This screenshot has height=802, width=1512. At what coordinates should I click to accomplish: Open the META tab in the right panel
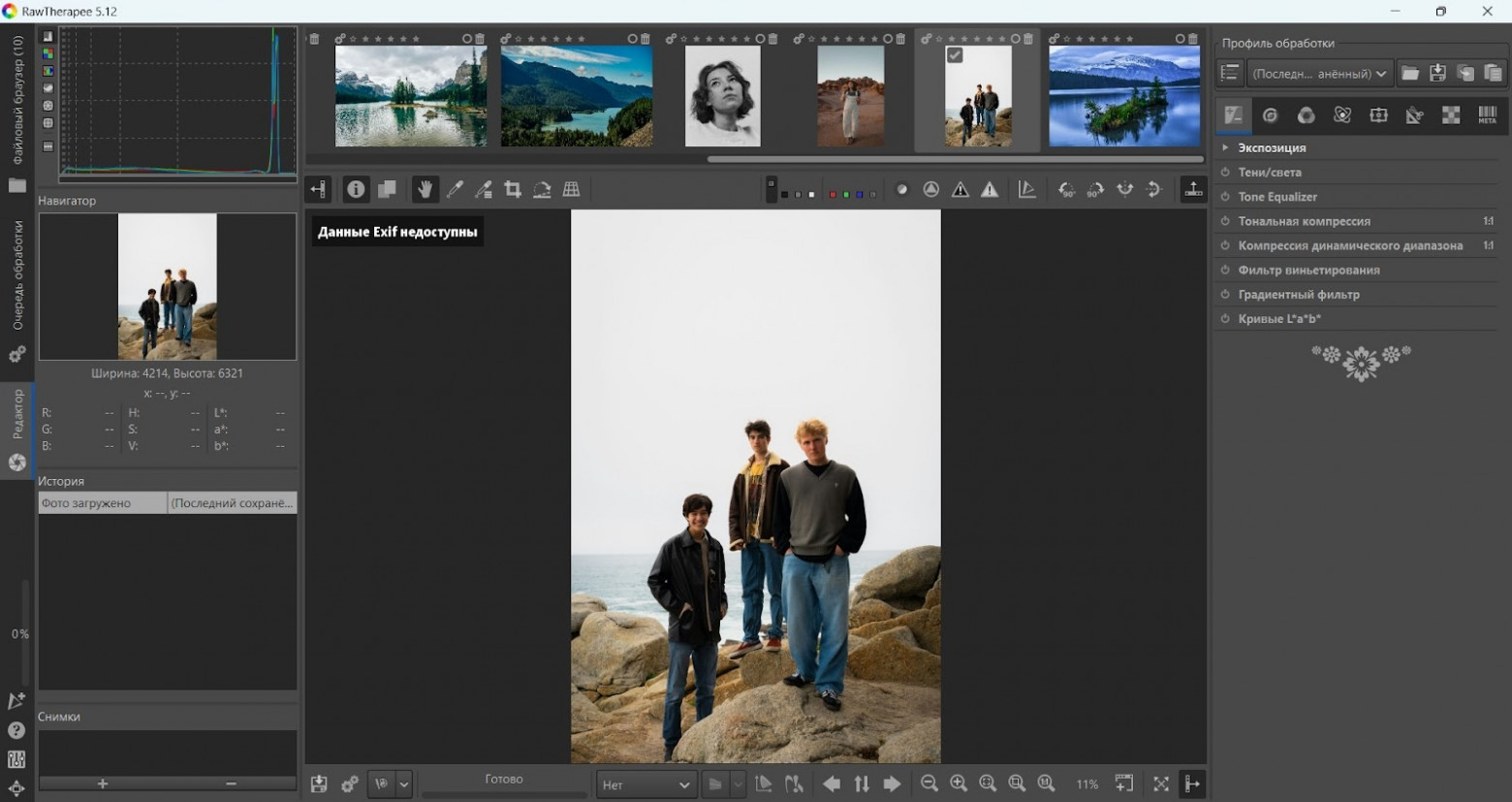pos(1487,115)
